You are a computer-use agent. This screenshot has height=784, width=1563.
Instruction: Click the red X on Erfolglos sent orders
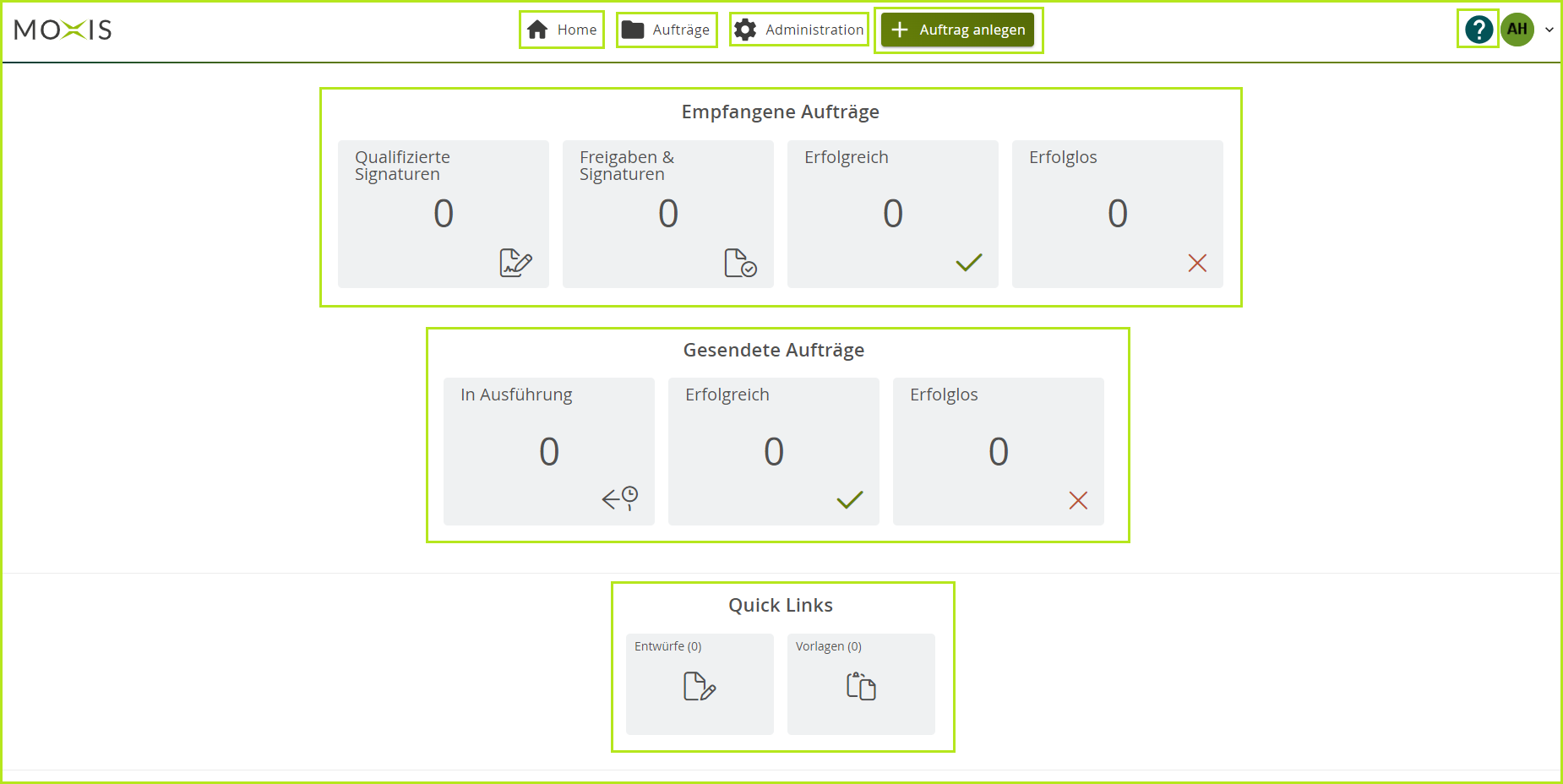1078,501
